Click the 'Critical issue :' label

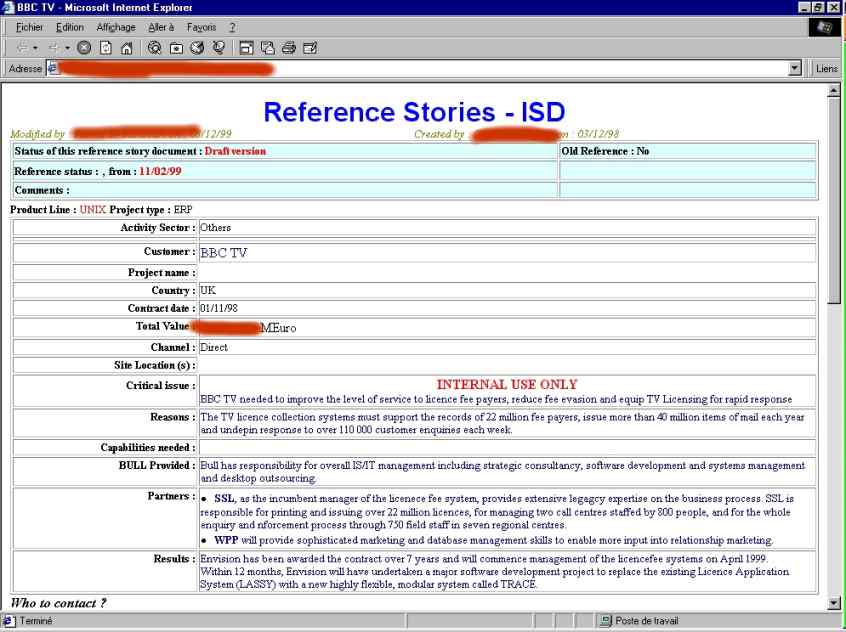(161, 385)
